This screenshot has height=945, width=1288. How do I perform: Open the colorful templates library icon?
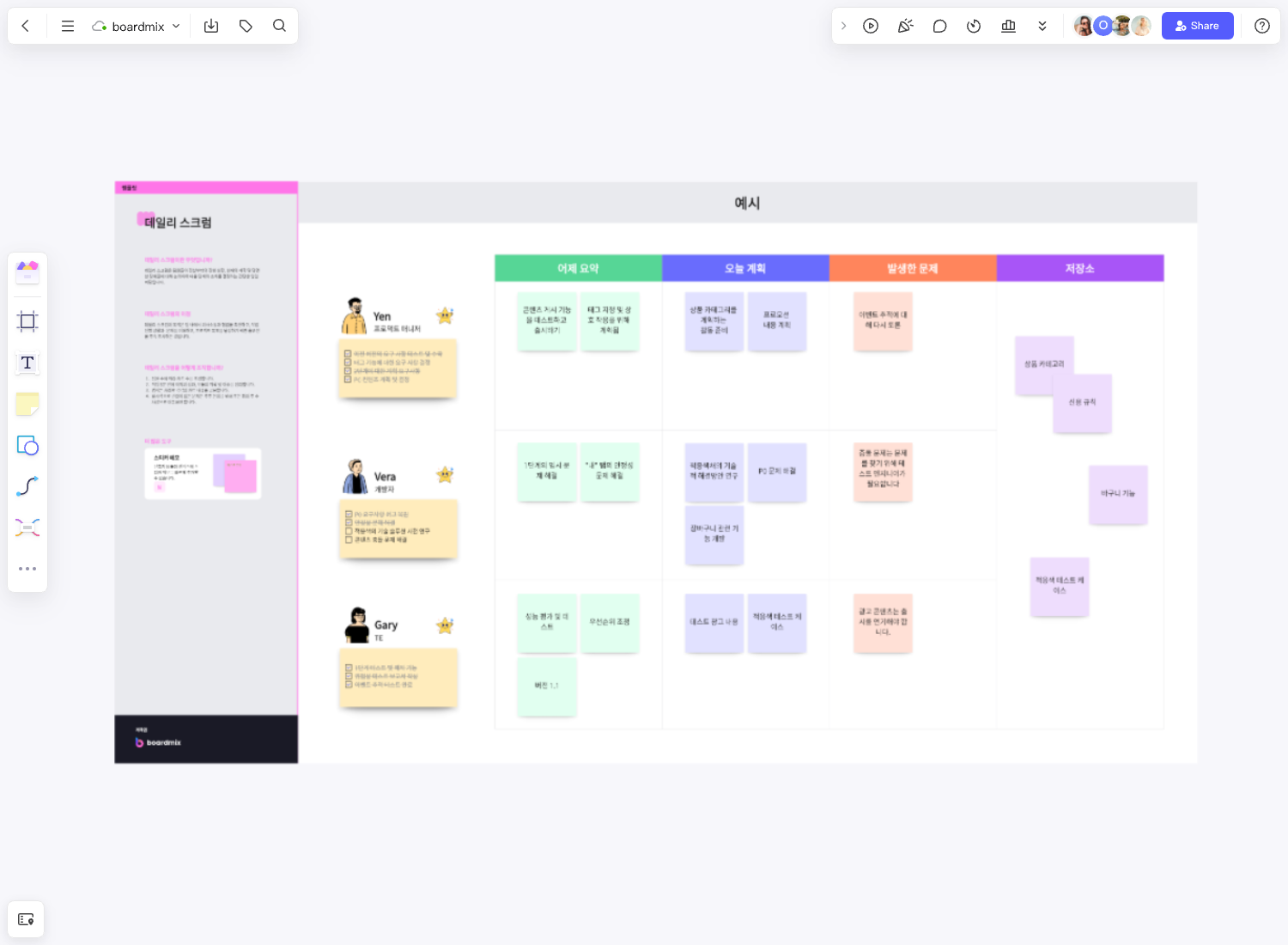coord(27,272)
